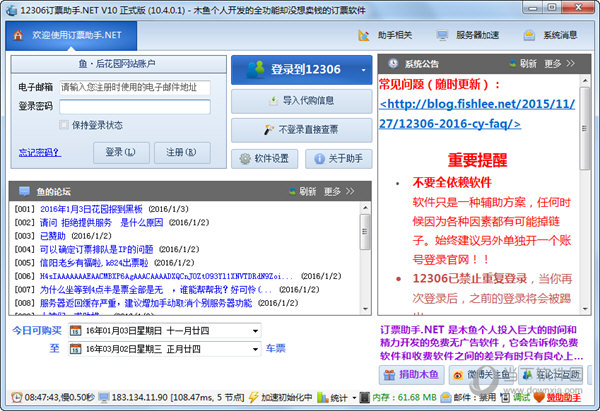Click calendar icon of 至 date field
The image size is (600, 411).
click(x=76, y=349)
